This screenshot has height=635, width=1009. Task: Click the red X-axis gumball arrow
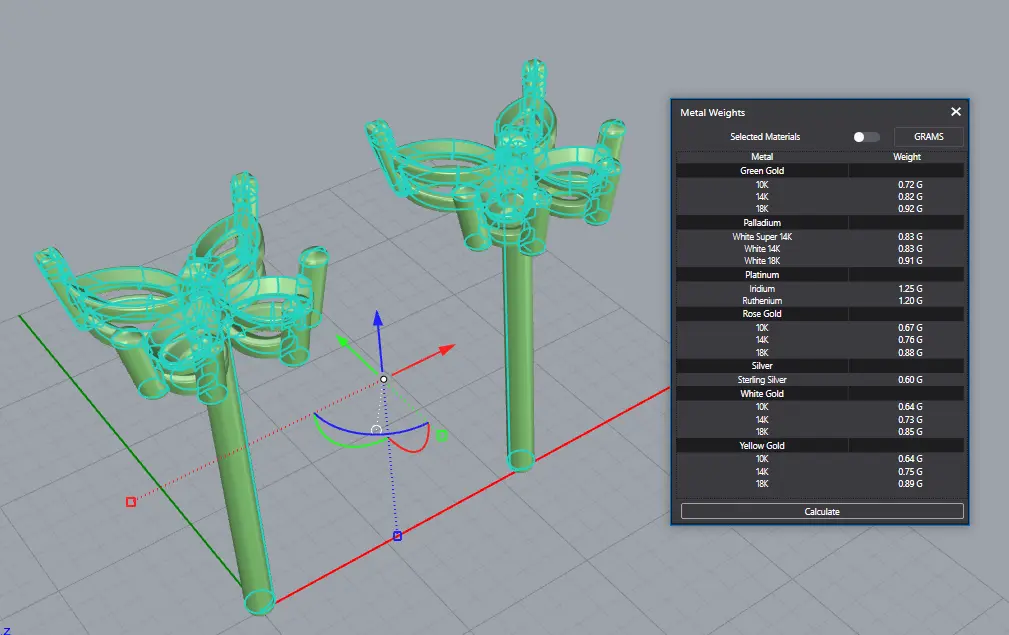point(446,348)
